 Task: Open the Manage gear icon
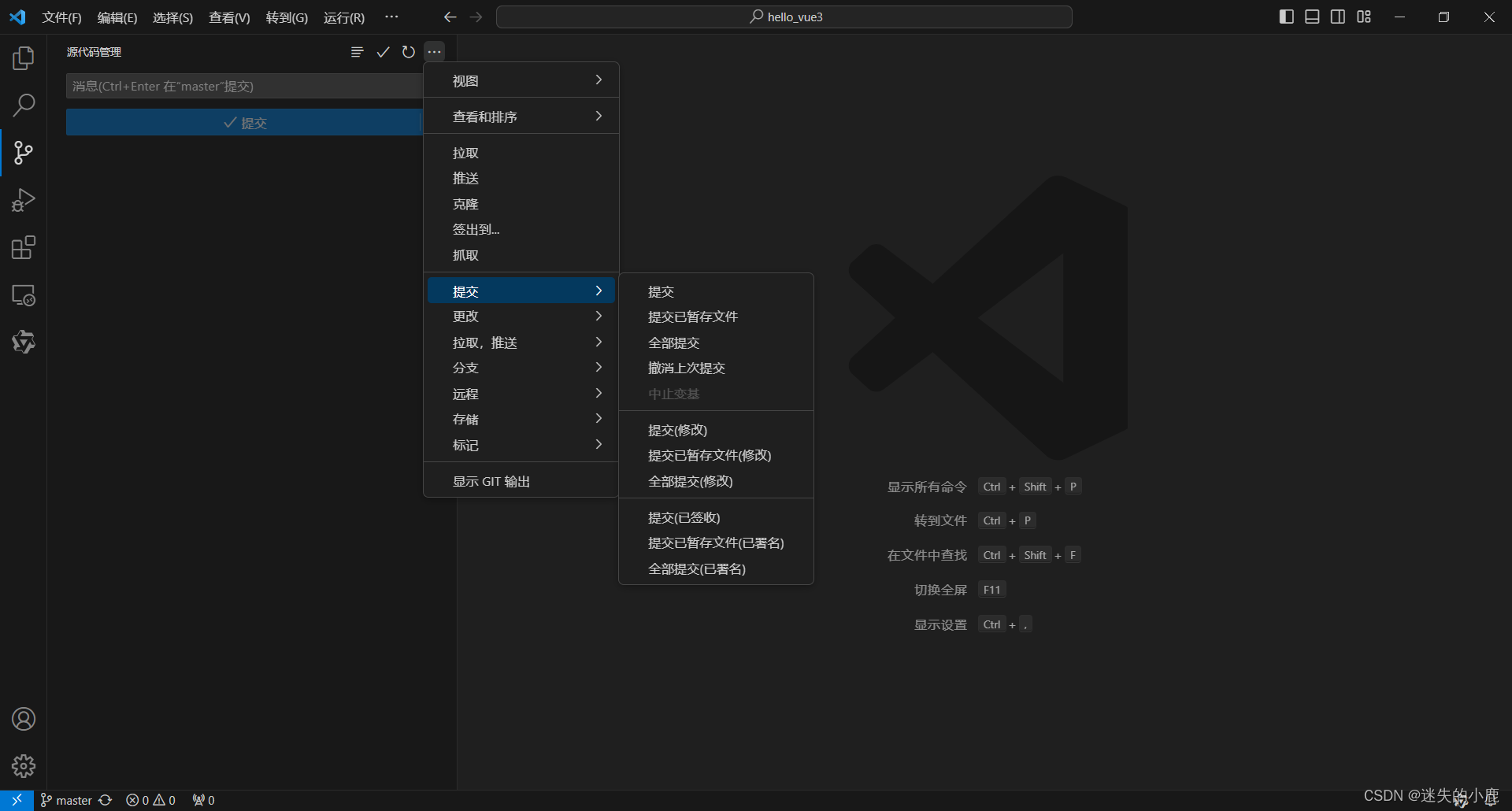[x=24, y=766]
